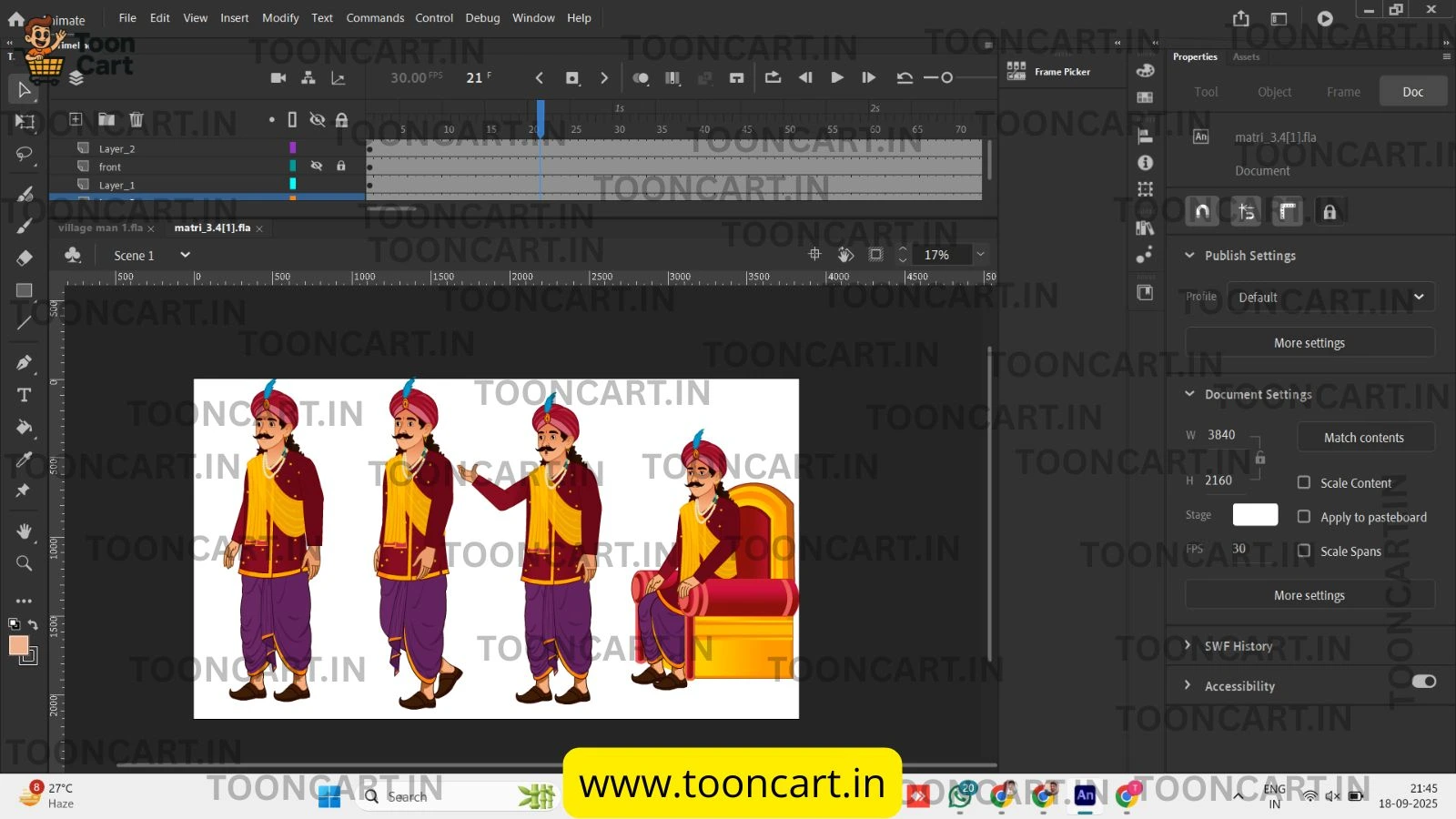The image size is (1456, 819).
Task: Click the delete layer trash icon
Action: (x=136, y=119)
